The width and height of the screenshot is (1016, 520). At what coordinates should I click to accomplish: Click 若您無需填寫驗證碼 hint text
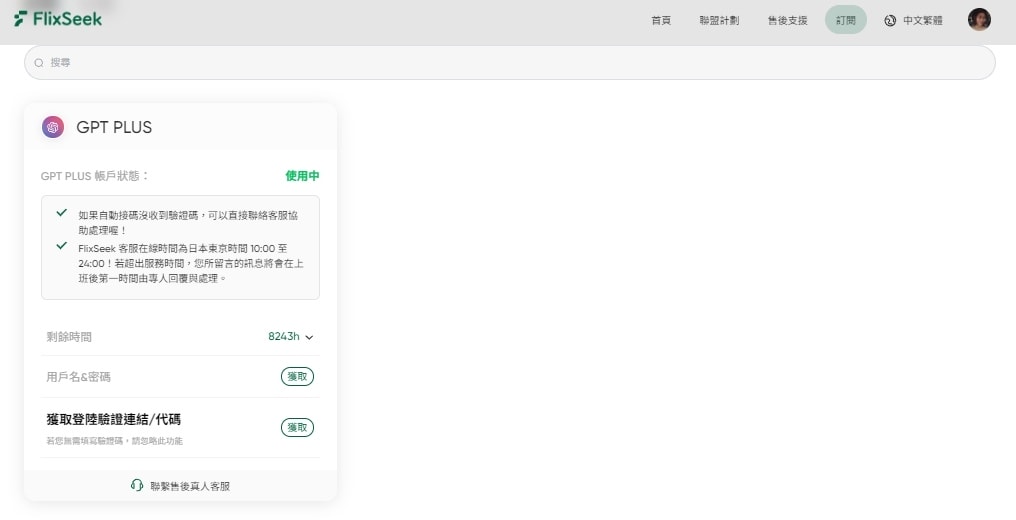(114, 441)
